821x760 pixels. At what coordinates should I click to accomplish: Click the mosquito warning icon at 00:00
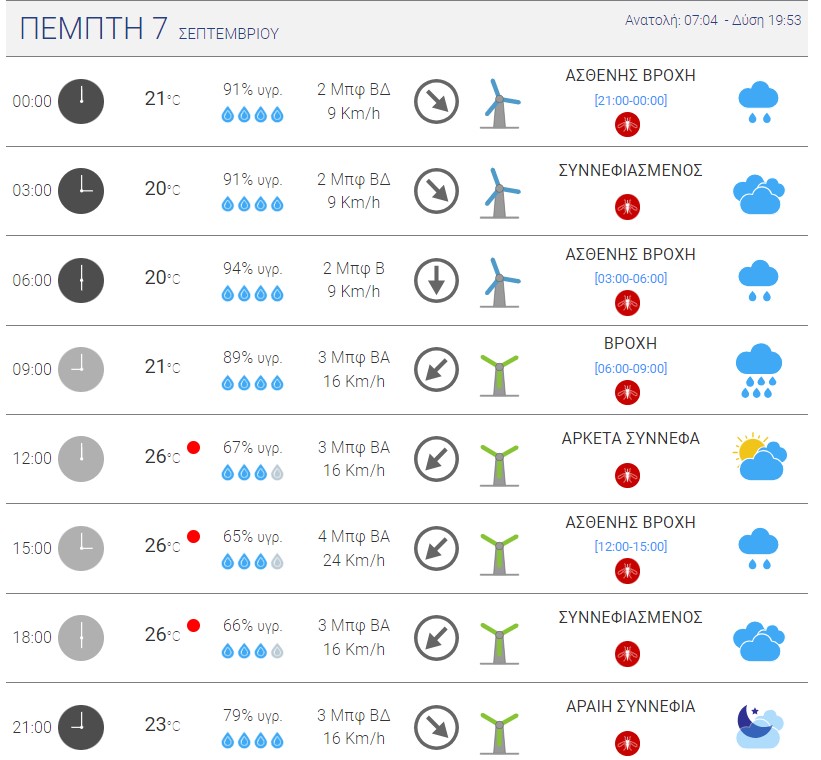click(627, 125)
